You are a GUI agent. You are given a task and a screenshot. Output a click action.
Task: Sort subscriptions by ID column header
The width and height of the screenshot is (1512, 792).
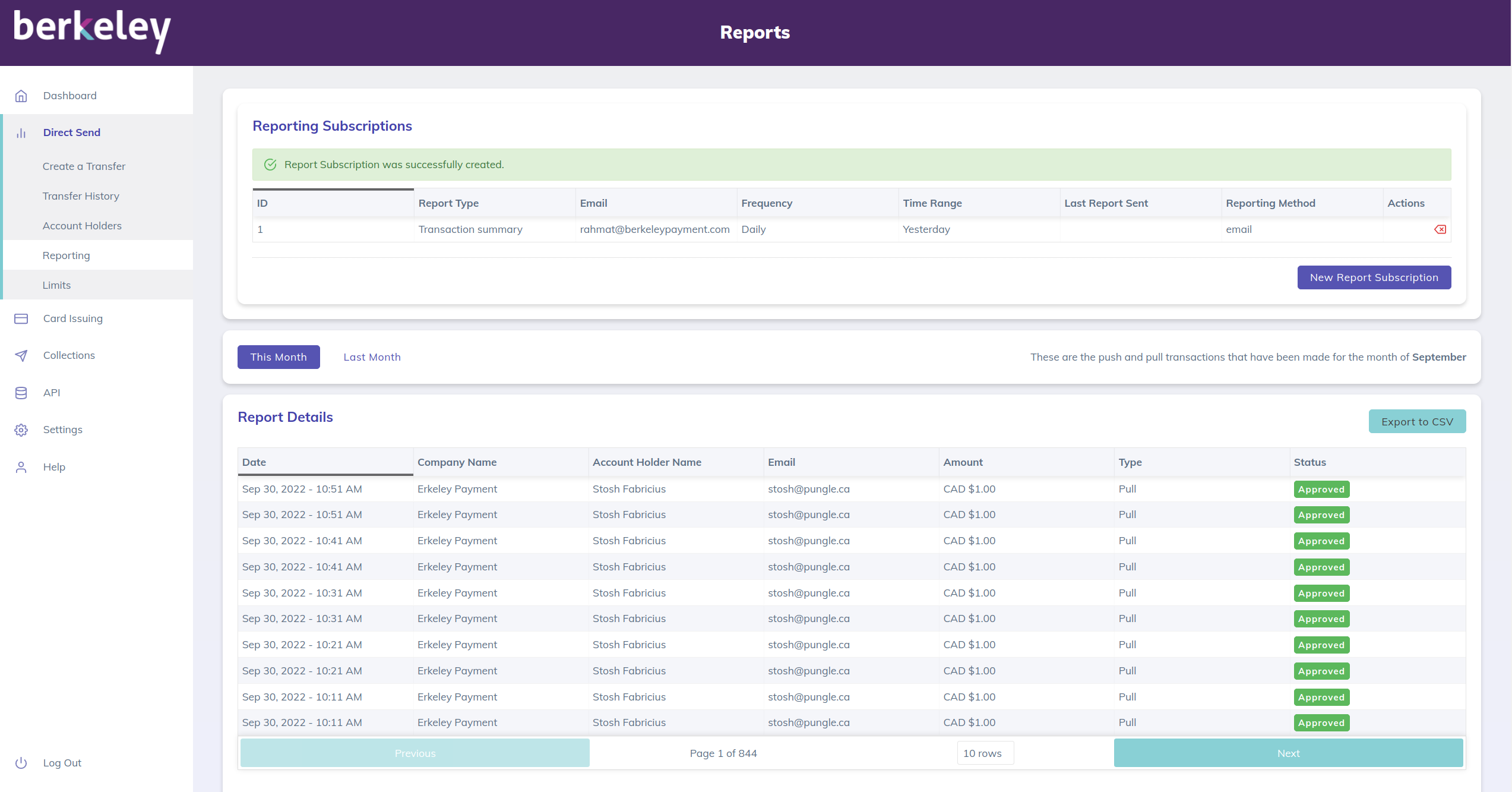(333, 203)
